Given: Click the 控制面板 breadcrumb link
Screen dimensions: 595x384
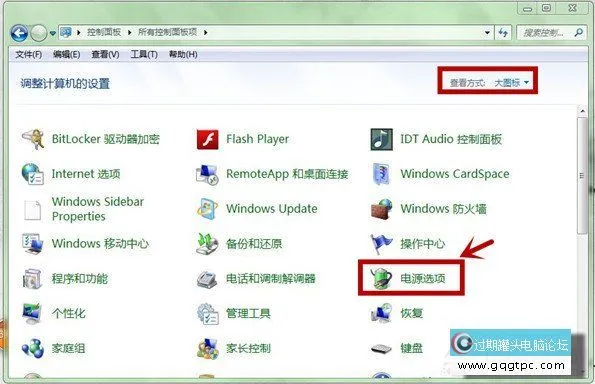Looking at the screenshot, I should click(x=104, y=32).
